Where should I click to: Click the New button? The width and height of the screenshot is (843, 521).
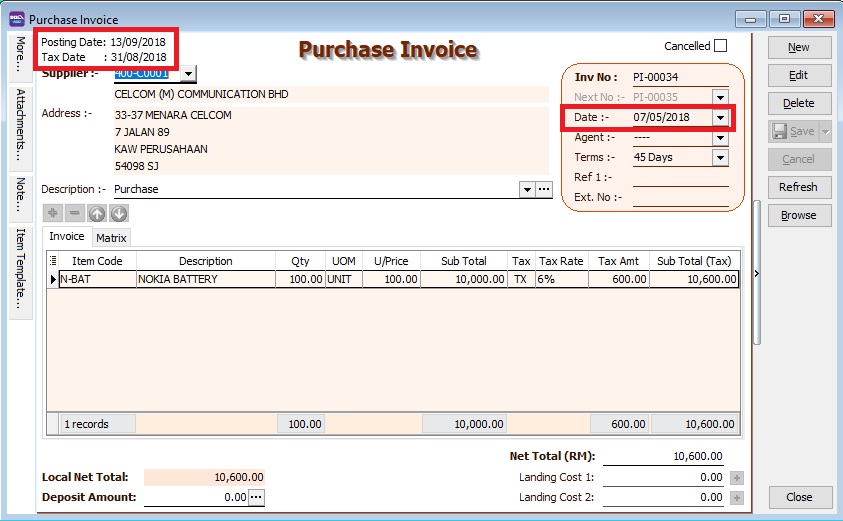[x=798, y=47]
